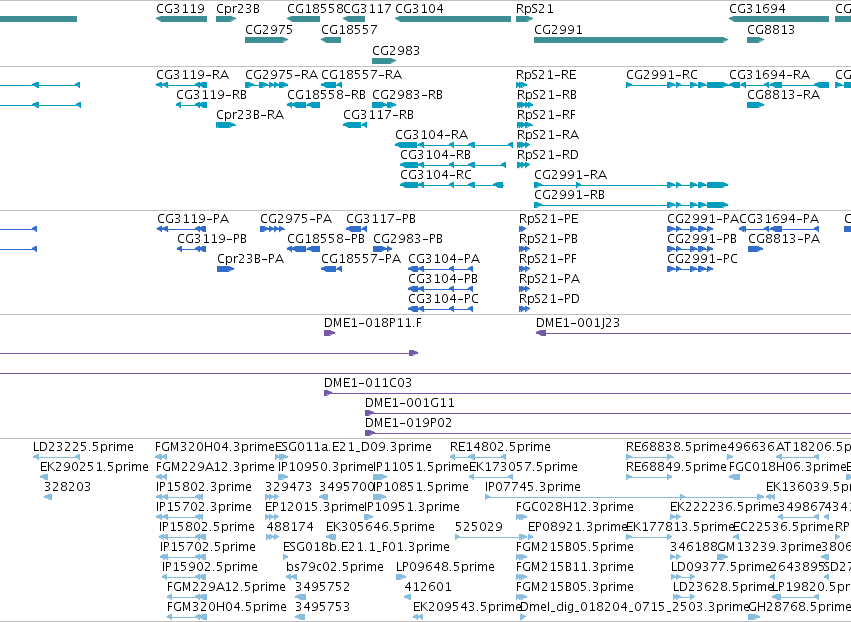Screen dimensions: 851x622
Task: Select EST IP07745.3prime
Action: pyautogui.click(x=625, y=497)
